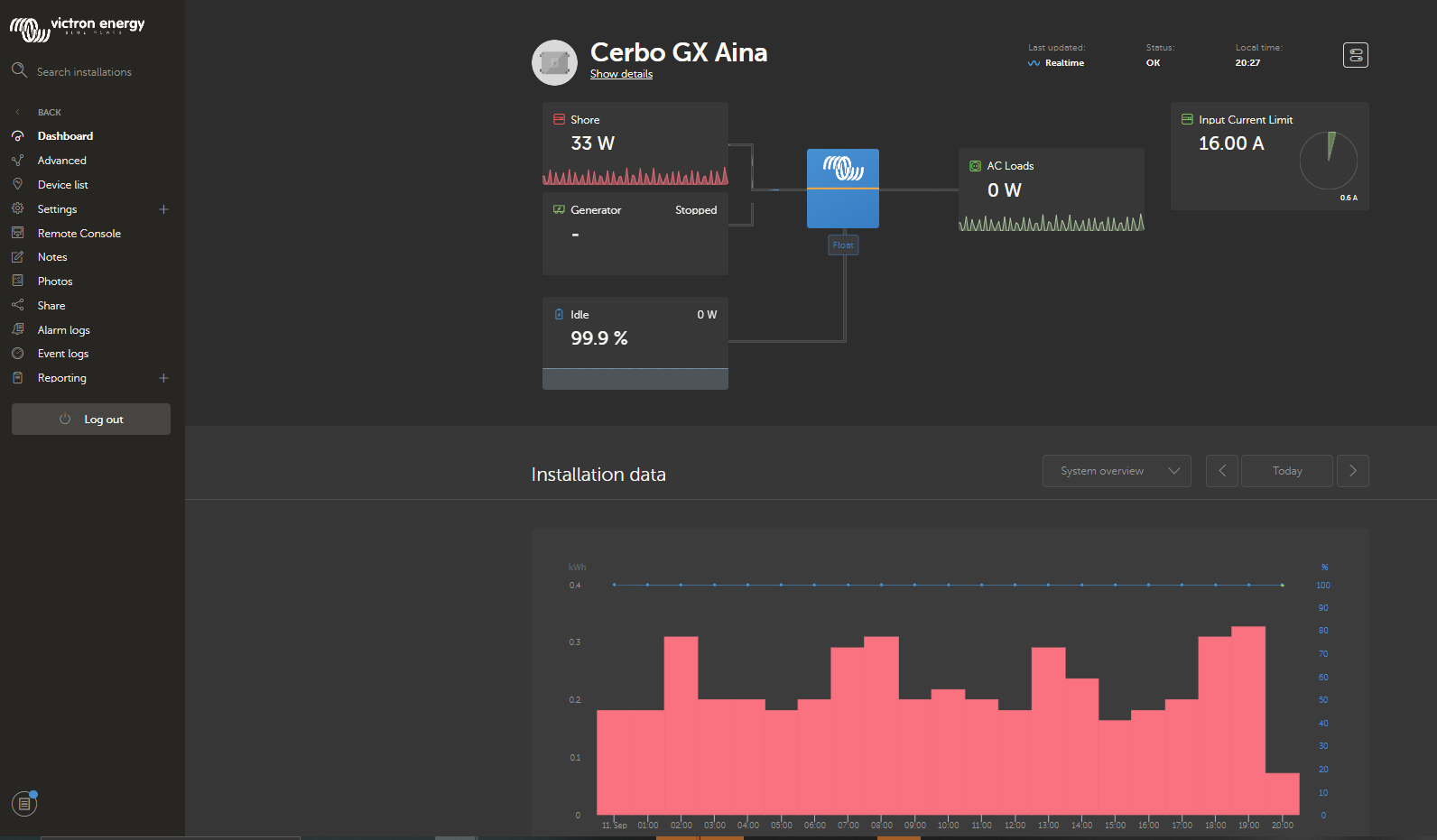Click the inverter/charger device tile

842,189
